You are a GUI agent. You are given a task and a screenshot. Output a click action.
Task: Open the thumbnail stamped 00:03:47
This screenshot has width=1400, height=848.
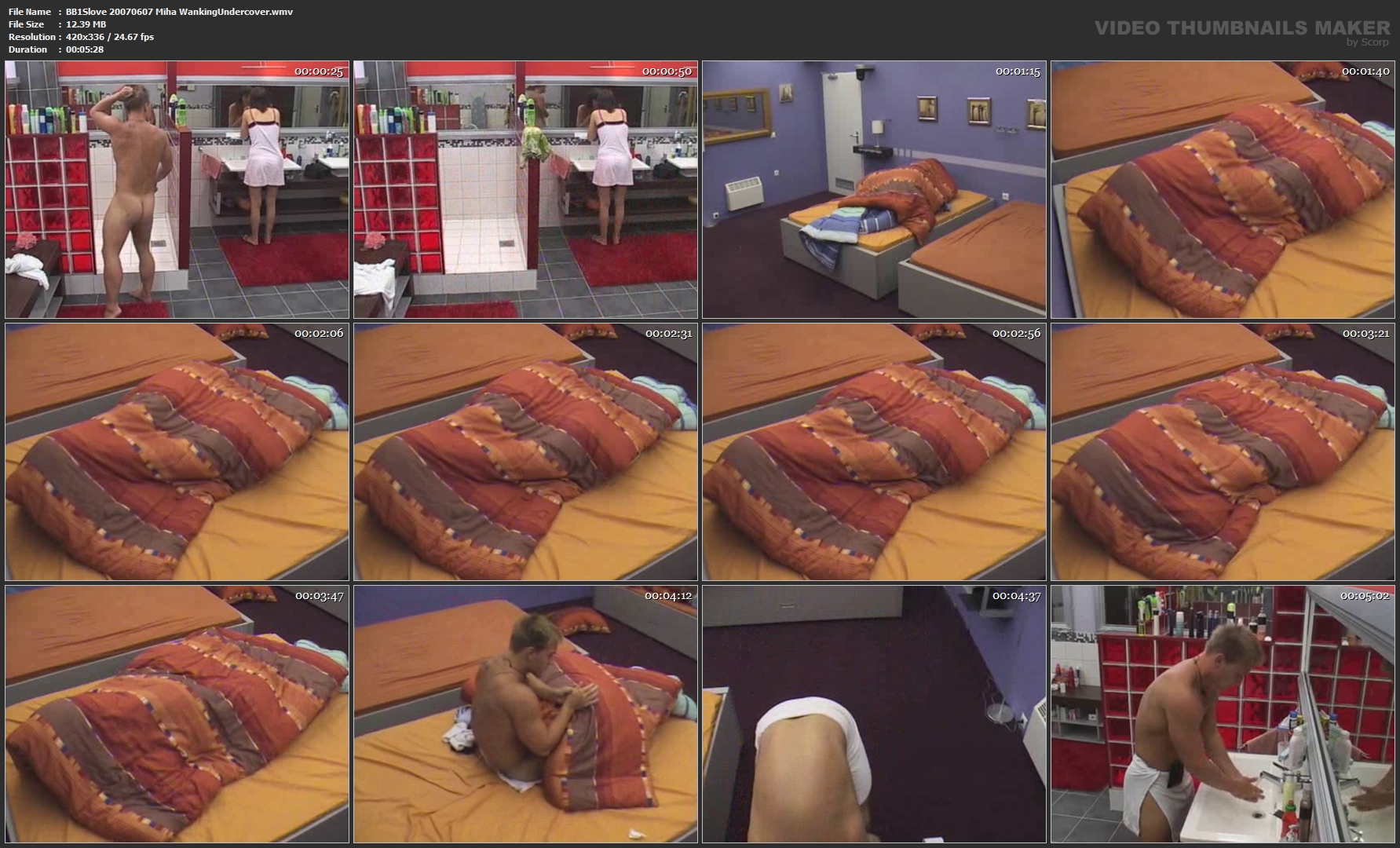[x=177, y=714]
